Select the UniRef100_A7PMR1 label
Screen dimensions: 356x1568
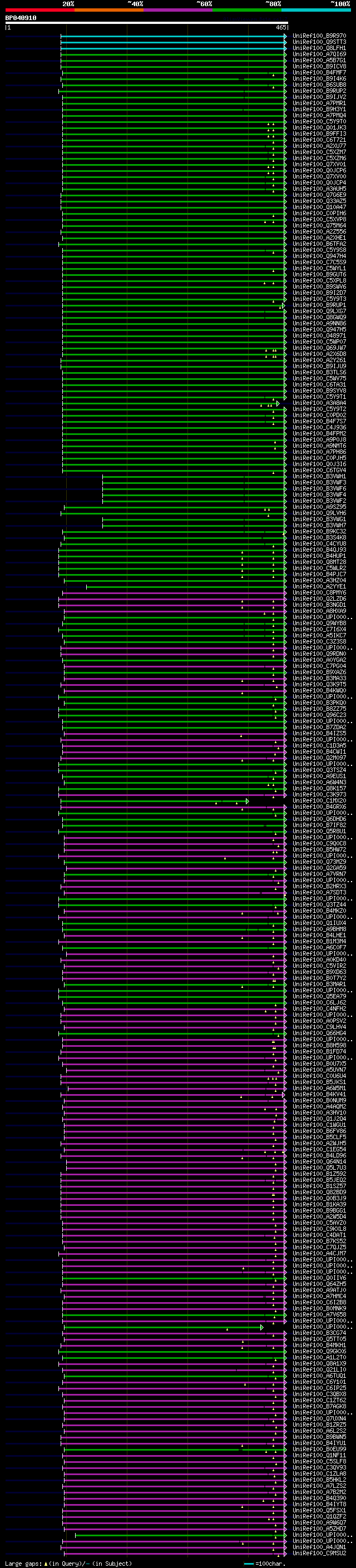tap(319, 103)
